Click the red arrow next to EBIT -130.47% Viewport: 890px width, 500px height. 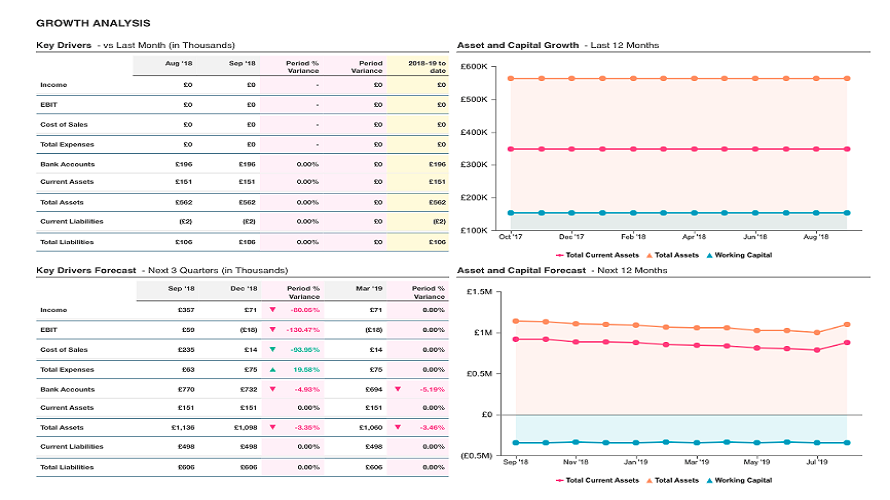coord(272,330)
